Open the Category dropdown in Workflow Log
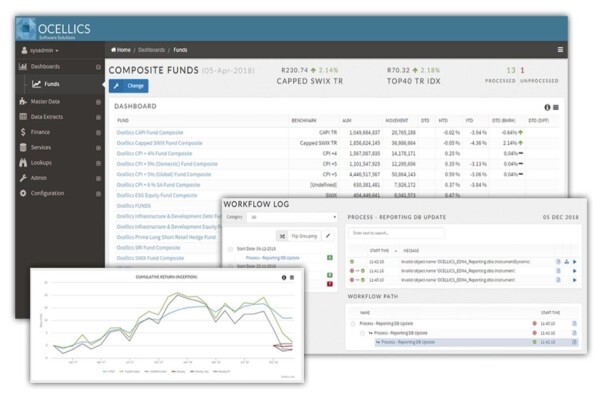The image size is (600, 400). tap(292, 217)
